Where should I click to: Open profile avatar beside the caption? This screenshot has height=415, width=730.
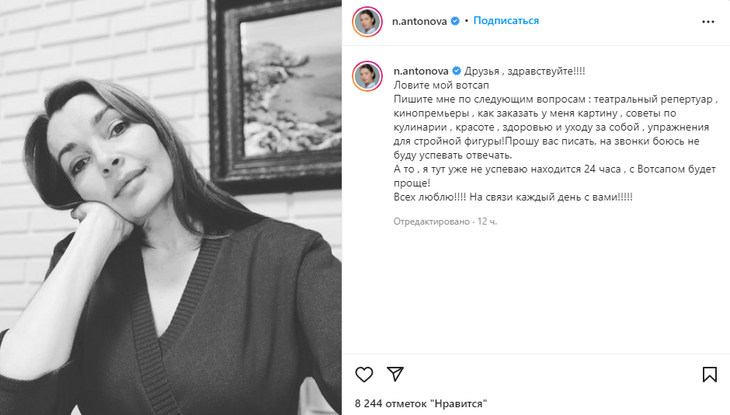(x=367, y=76)
